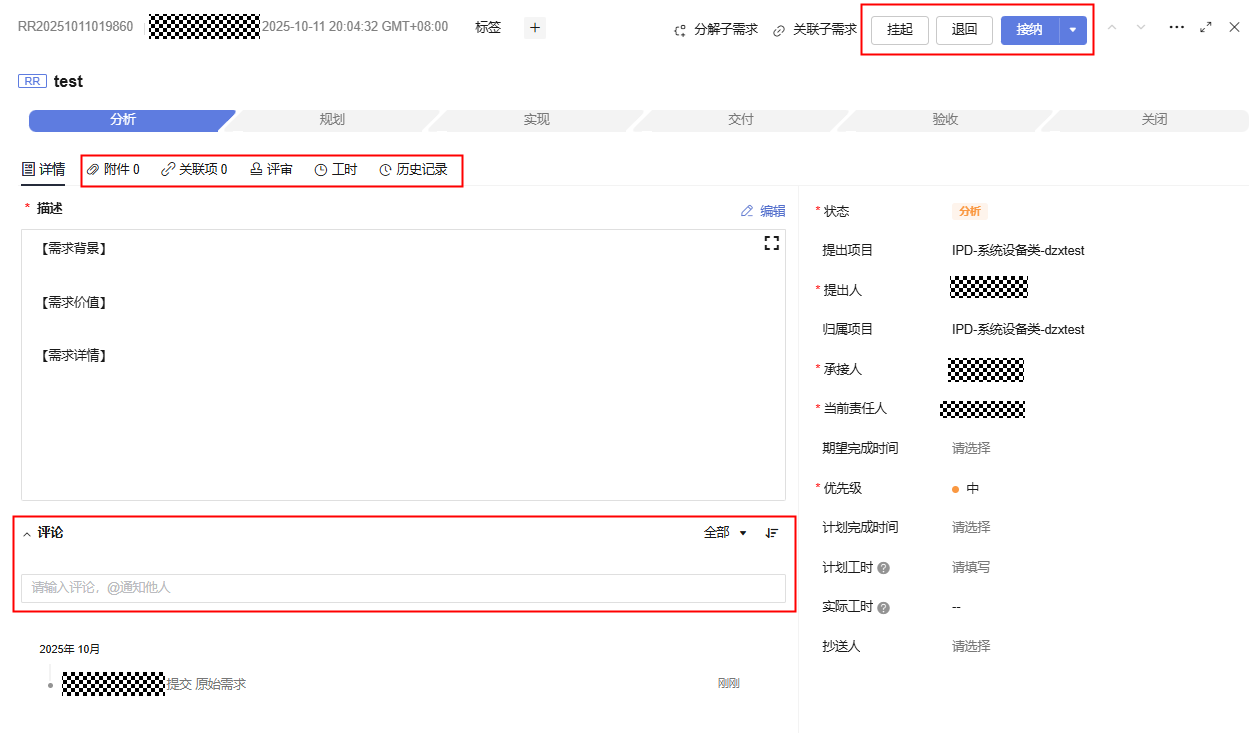Click the 标签 label

click(x=488, y=28)
